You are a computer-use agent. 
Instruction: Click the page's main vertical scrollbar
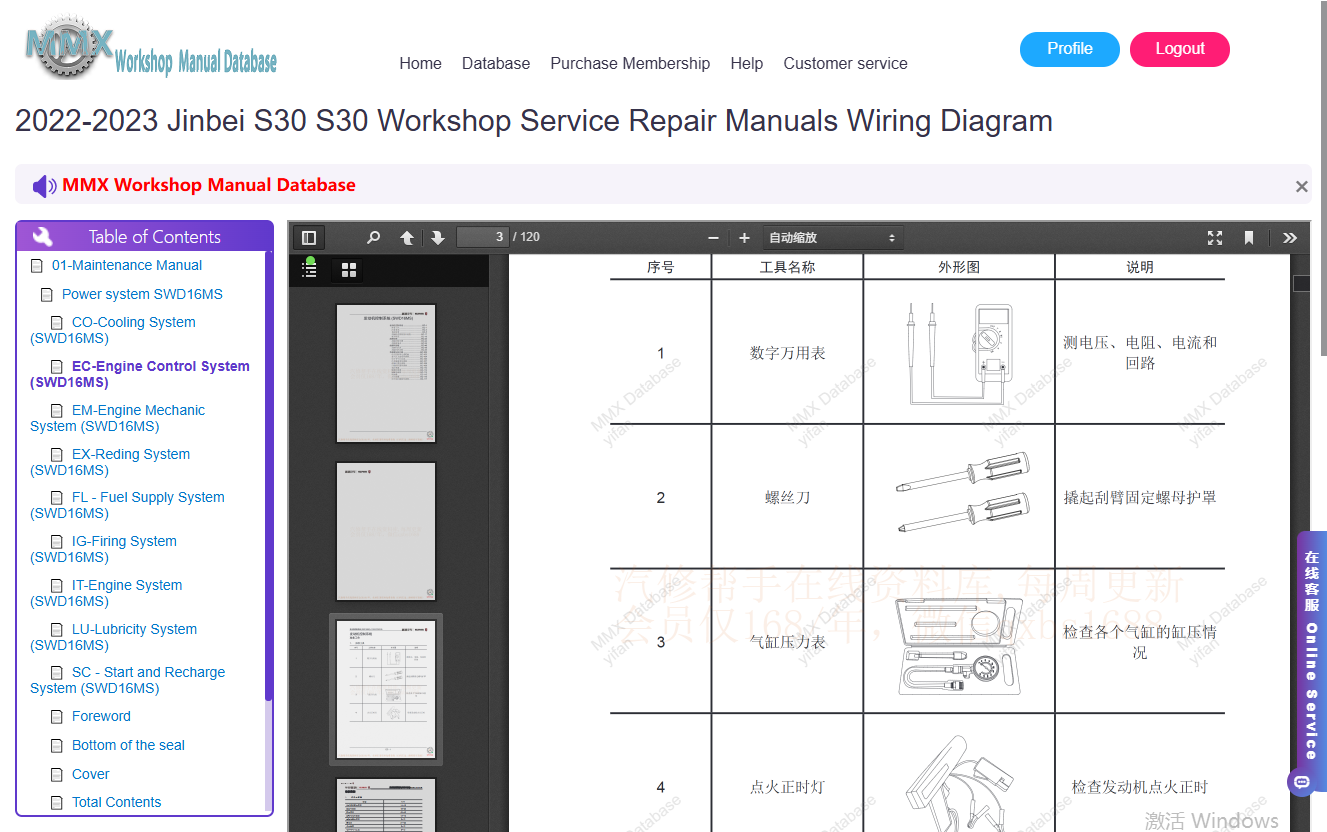[x=1323, y=180]
